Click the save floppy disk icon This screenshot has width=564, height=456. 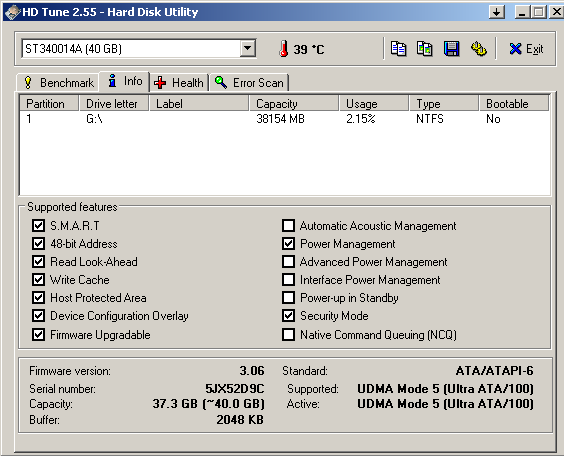(x=451, y=49)
